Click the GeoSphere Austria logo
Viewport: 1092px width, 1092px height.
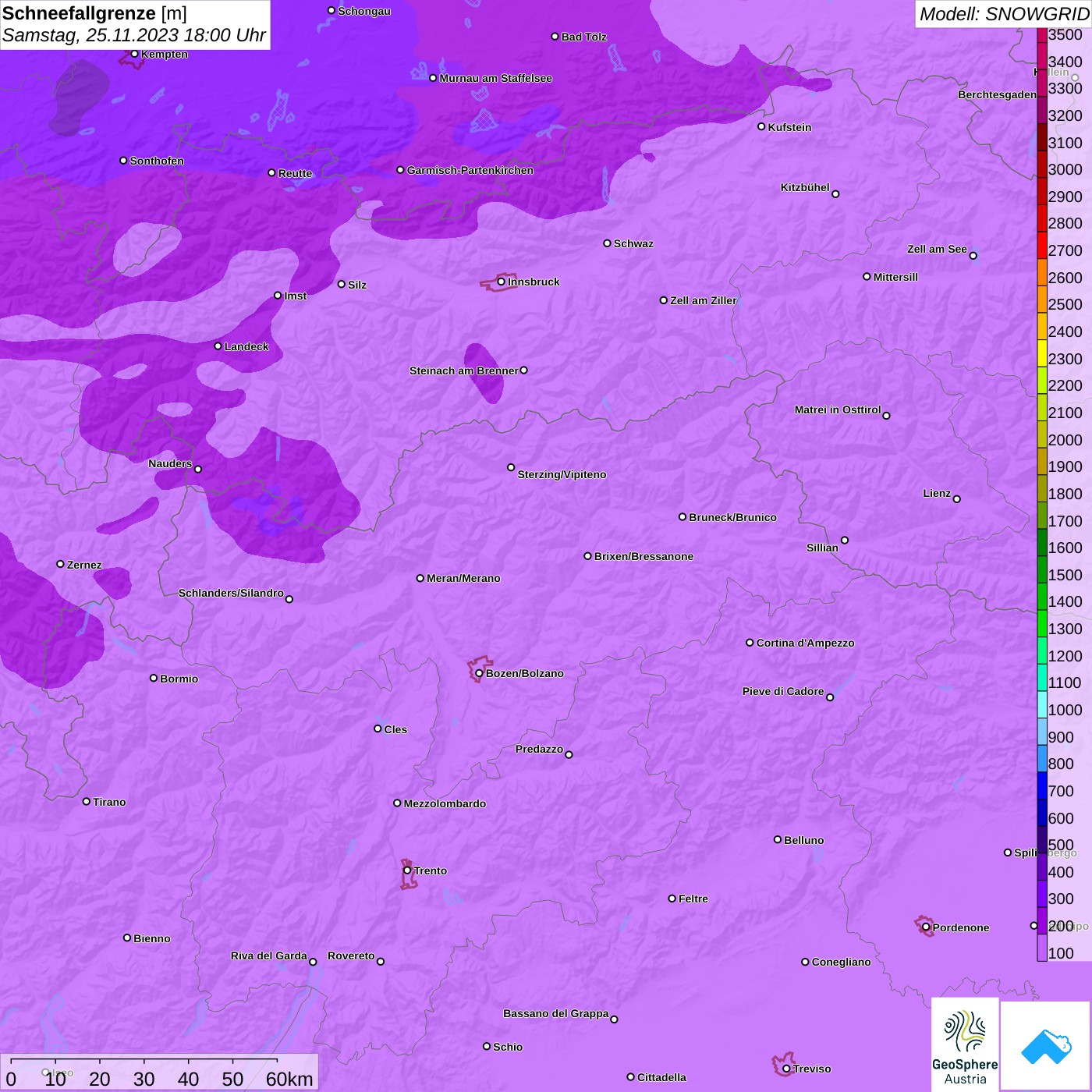tap(965, 1044)
